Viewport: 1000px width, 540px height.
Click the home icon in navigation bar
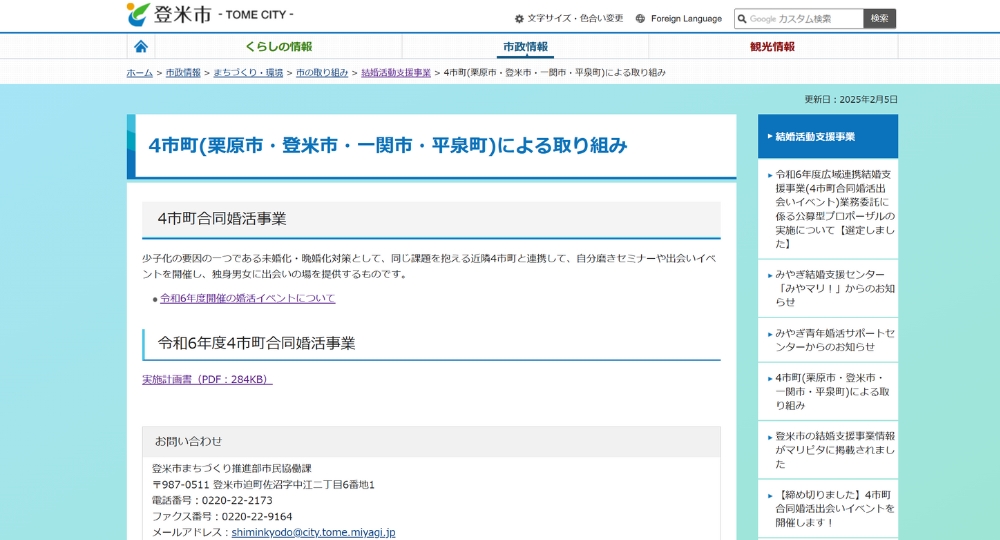[x=141, y=47]
